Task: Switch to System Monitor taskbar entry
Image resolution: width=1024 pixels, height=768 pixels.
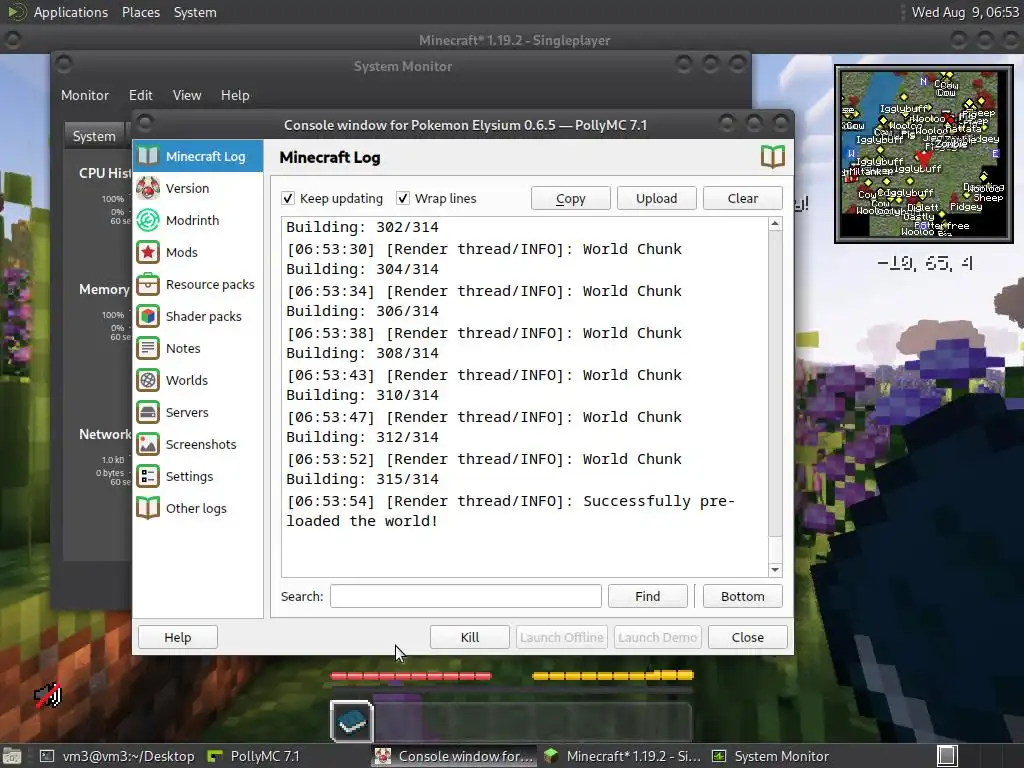Action: click(x=771, y=756)
